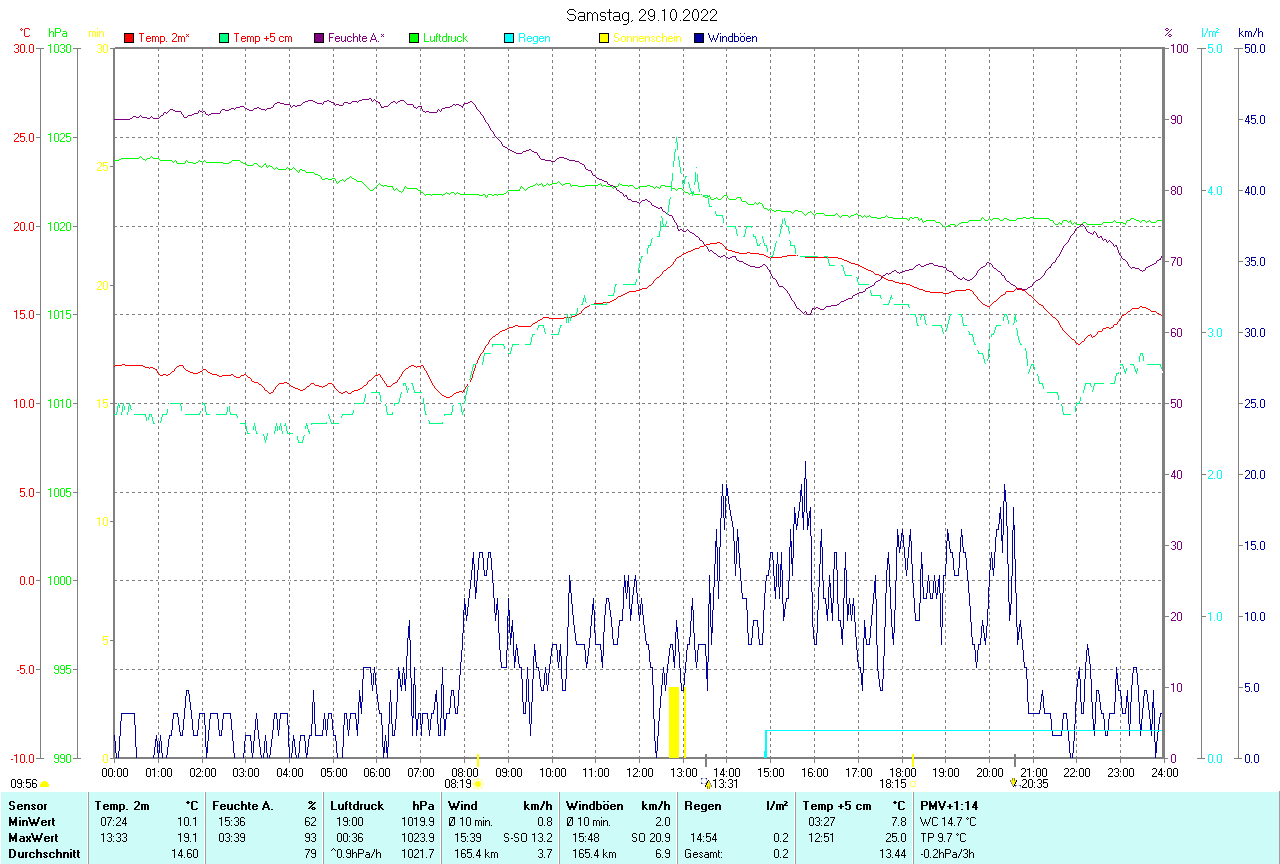Viewport: 1280px width, 864px height.
Task: Click the minimum temperature time 07:24
Action: [113, 821]
